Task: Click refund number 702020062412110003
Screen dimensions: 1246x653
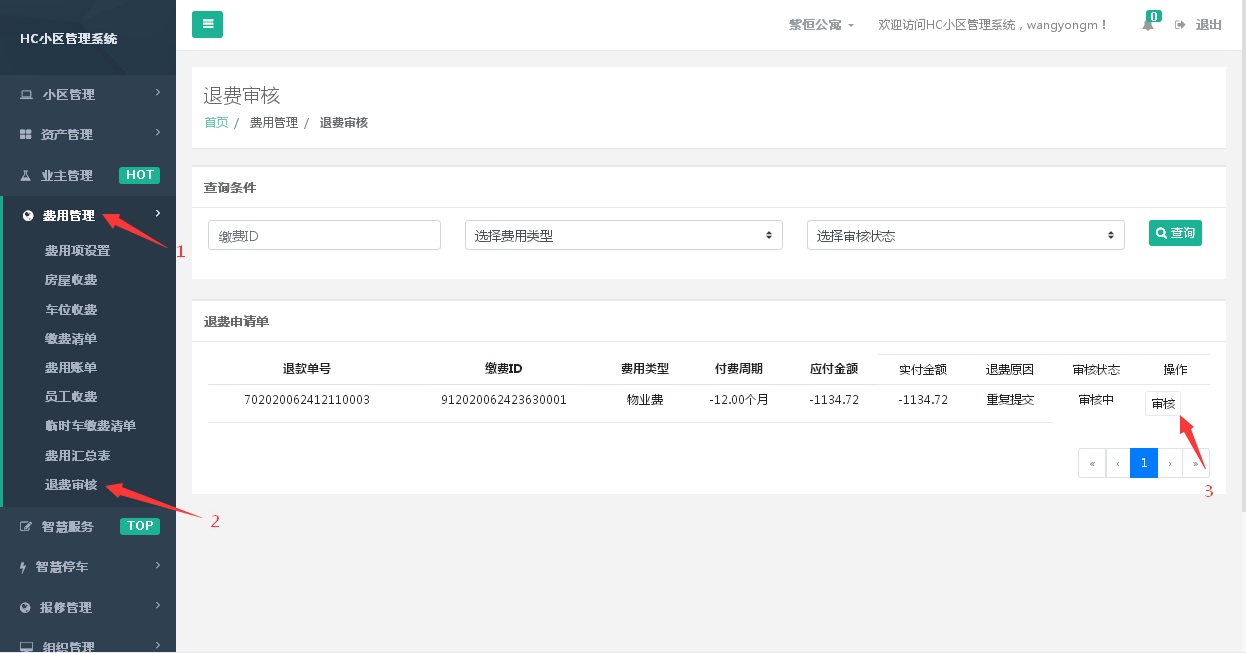Action: pyautogui.click(x=307, y=400)
